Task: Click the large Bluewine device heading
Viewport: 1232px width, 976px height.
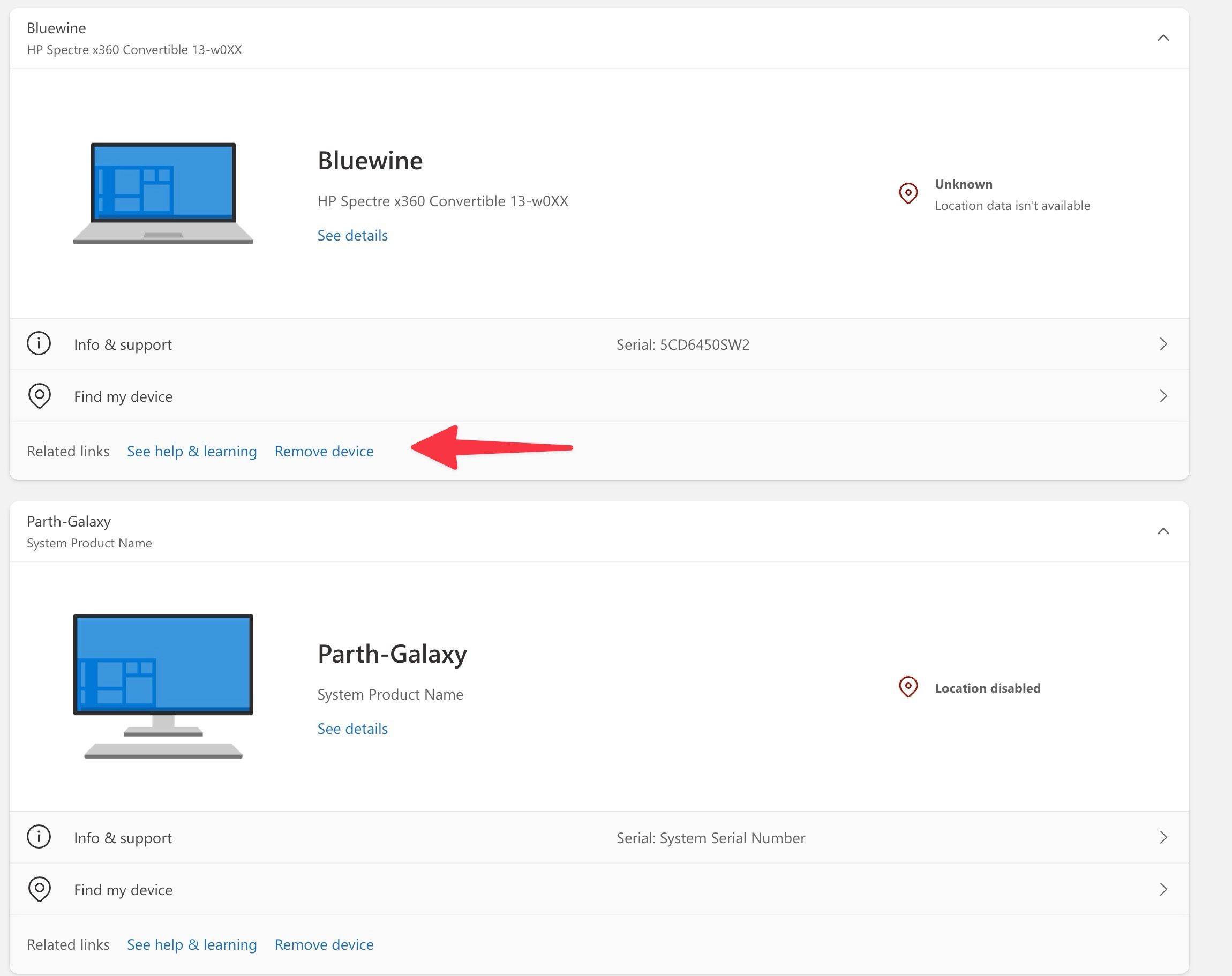Action: pos(370,161)
